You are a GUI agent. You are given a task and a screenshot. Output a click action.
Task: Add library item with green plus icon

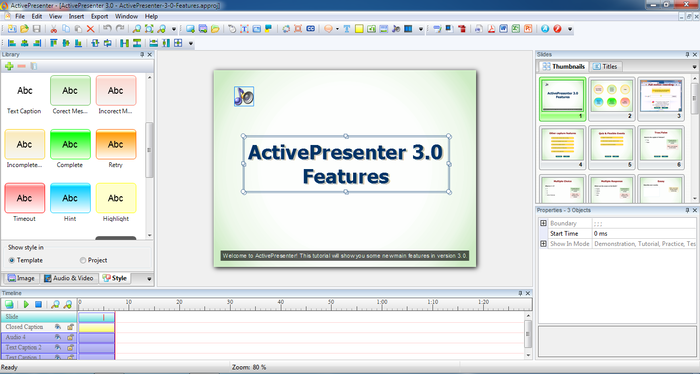coord(9,66)
